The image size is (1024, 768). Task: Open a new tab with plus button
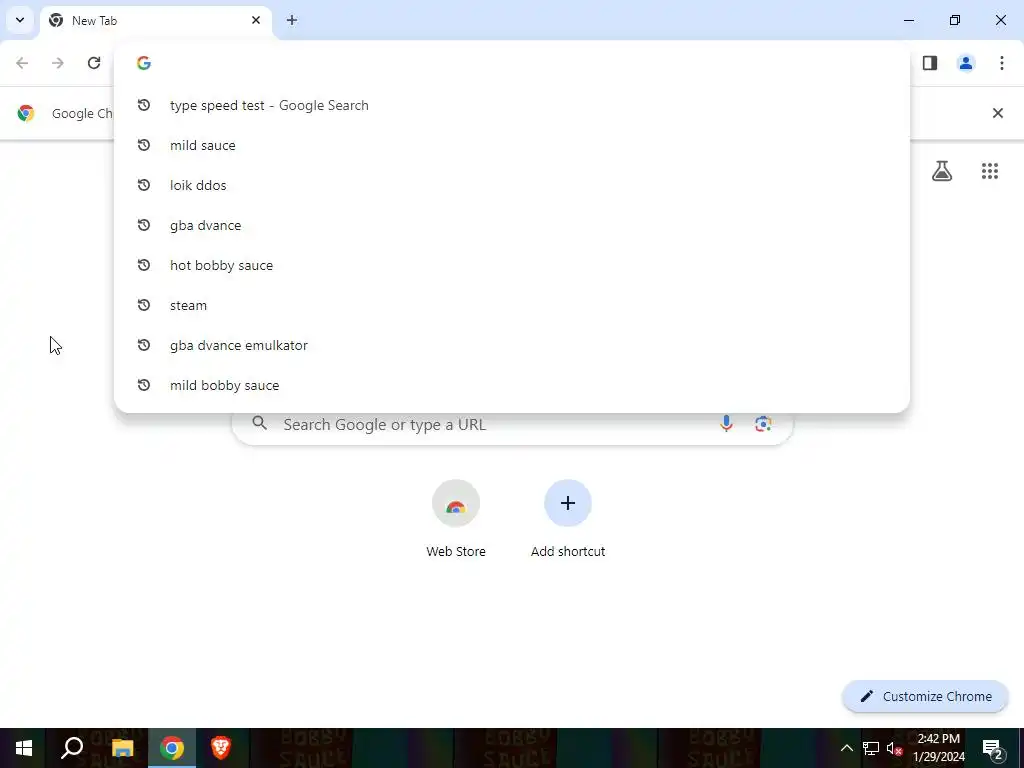(292, 20)
